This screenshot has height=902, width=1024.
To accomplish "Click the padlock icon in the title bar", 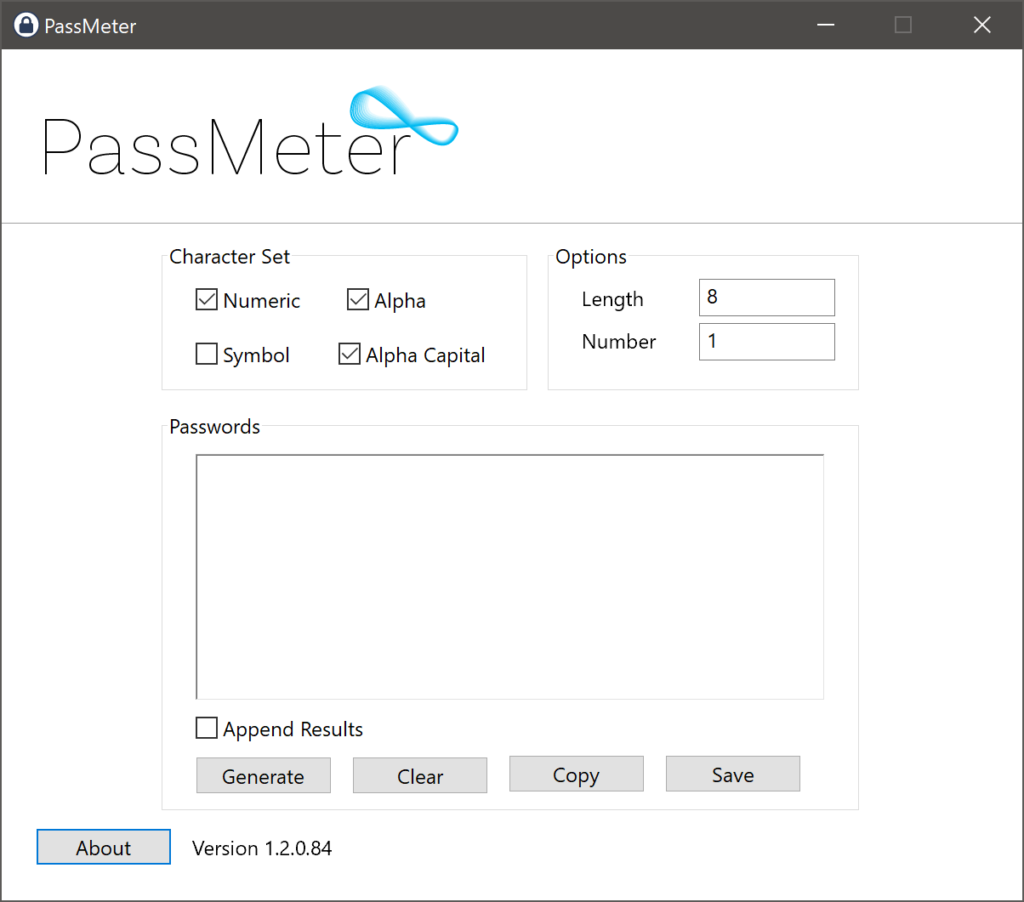I will tap(25, 25).
